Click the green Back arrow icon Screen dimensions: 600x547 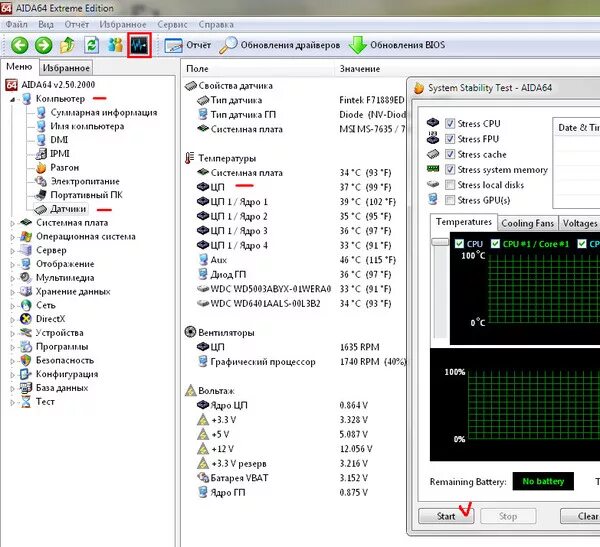point(20,45)
